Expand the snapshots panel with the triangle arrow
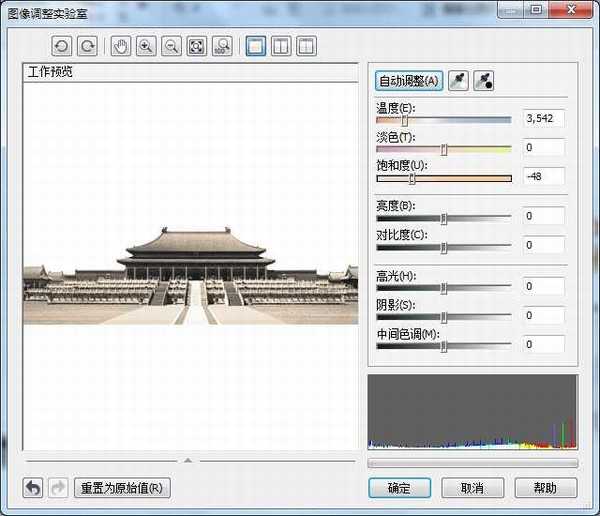This screenshot has height=516, width=600. (188, 460)
